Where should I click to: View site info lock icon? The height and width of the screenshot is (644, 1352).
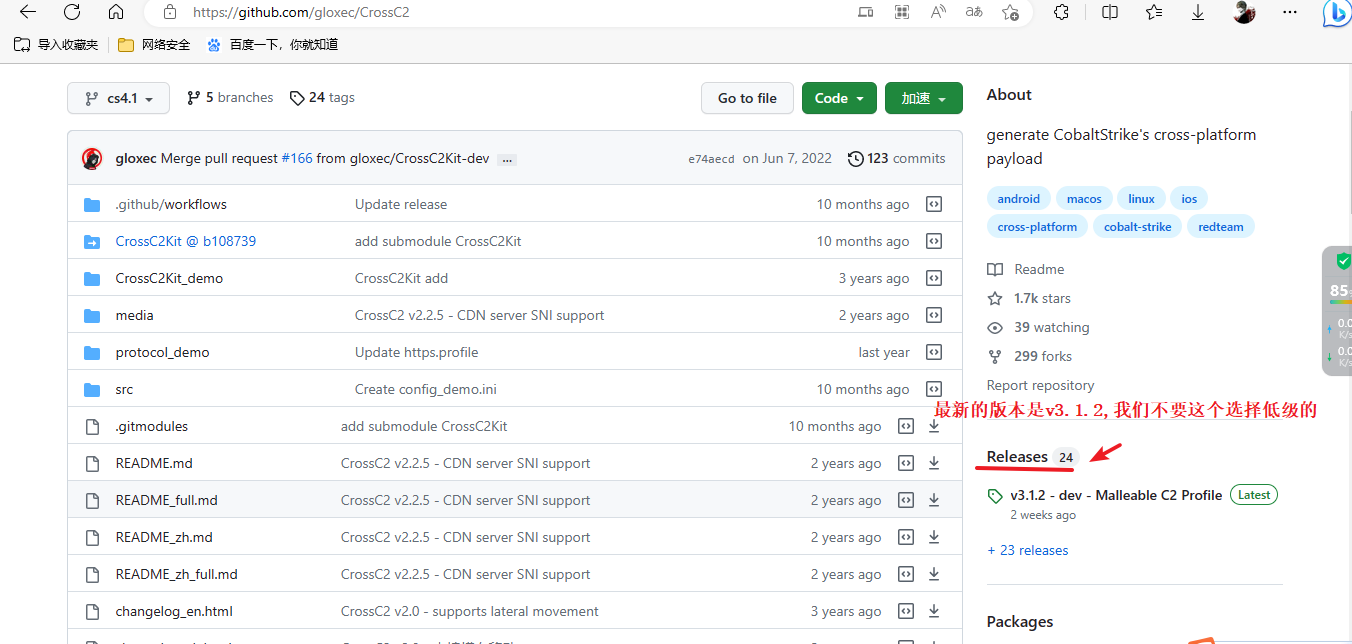point(170,12)
